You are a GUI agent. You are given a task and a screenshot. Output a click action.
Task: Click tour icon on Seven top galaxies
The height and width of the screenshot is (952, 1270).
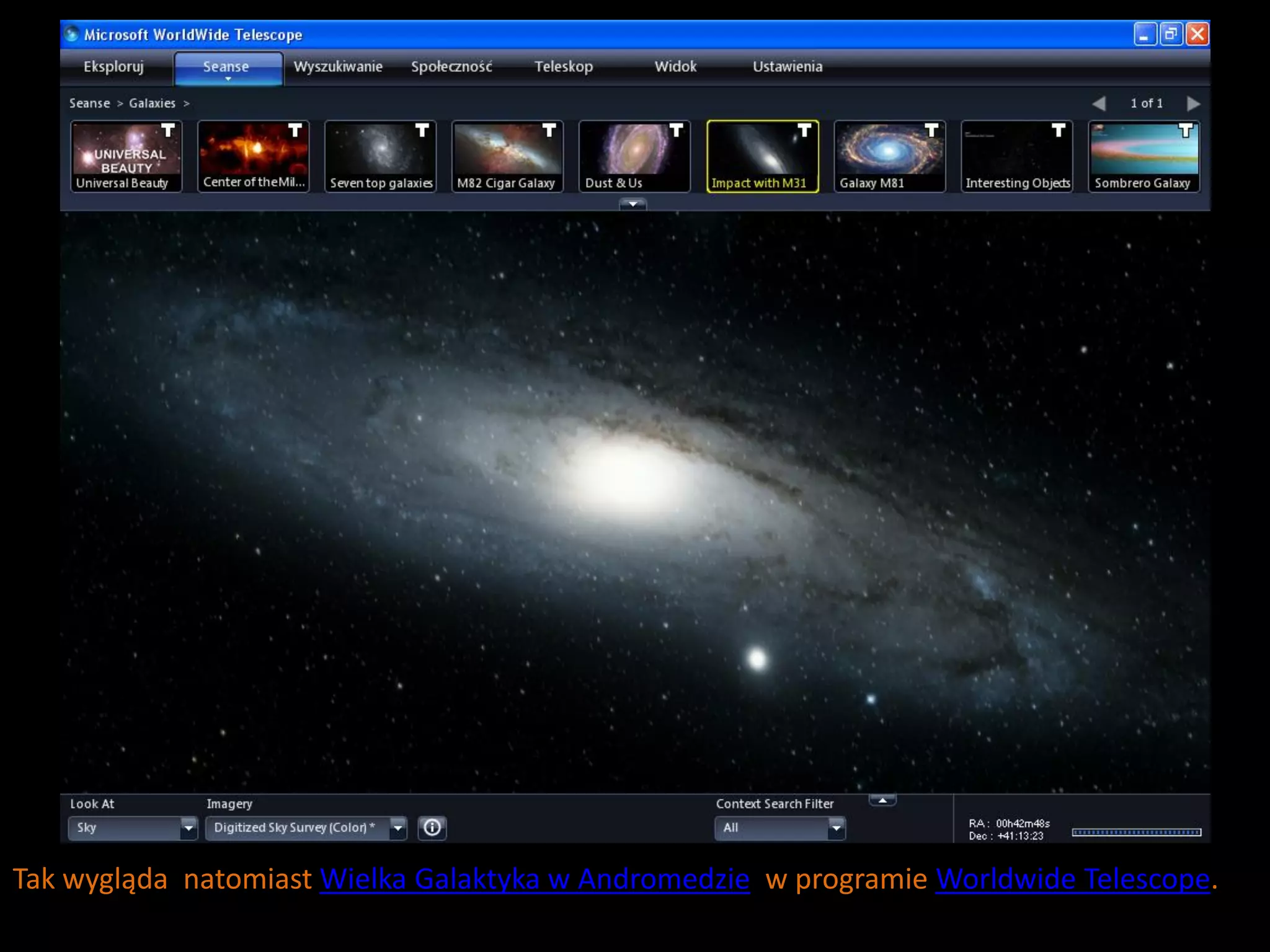coord(422,130)
